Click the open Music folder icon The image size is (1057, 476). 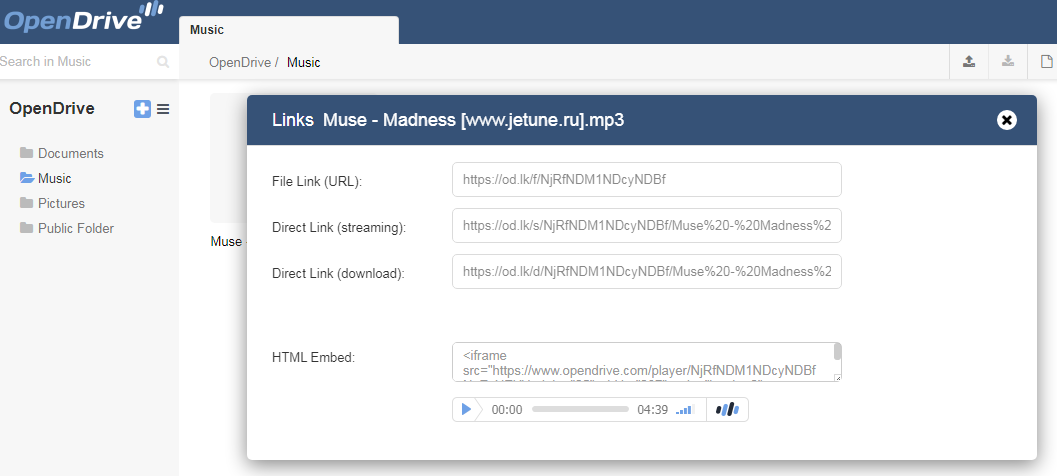(27, 178)
